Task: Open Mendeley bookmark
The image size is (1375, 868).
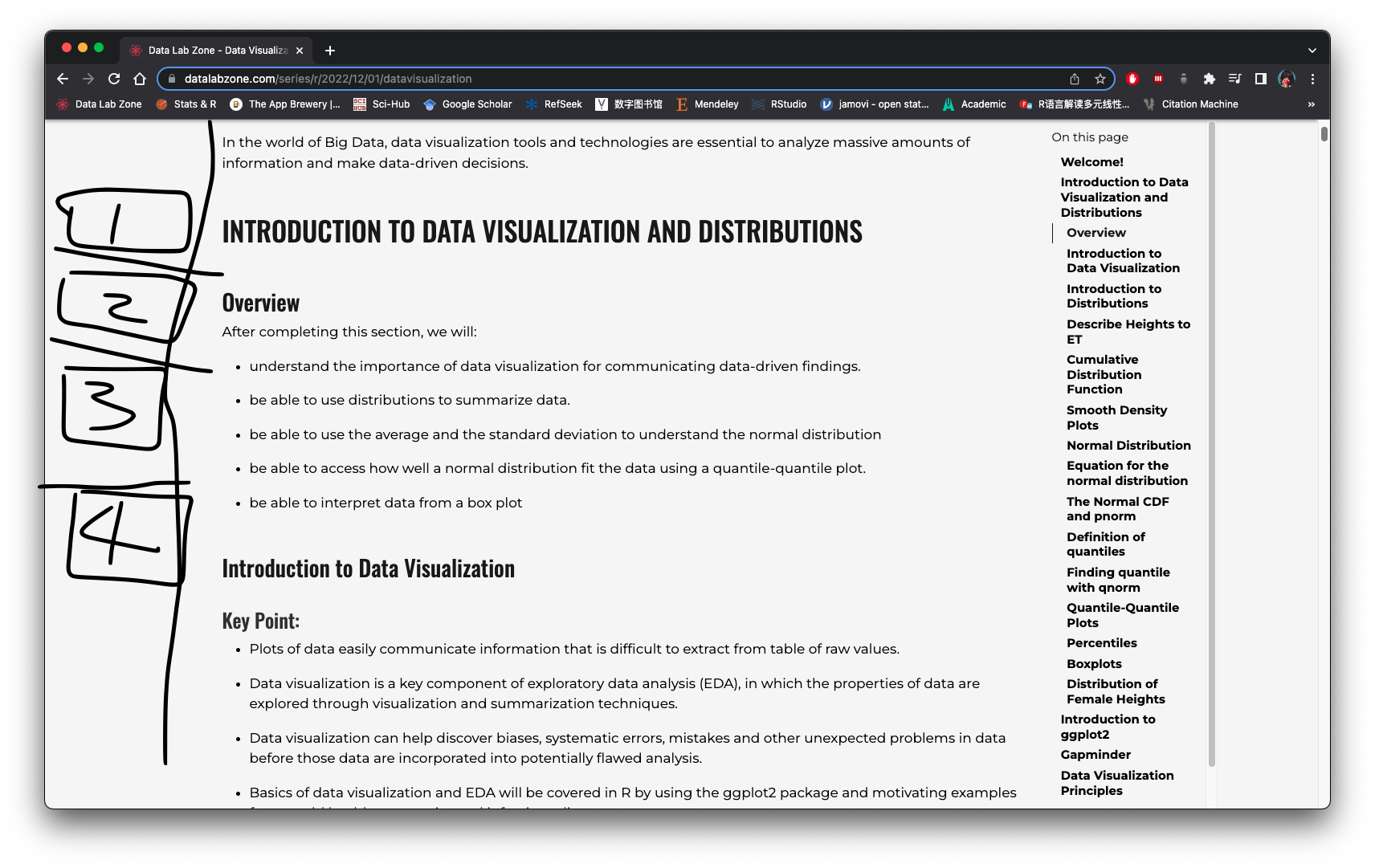Action: pos(708,104)
